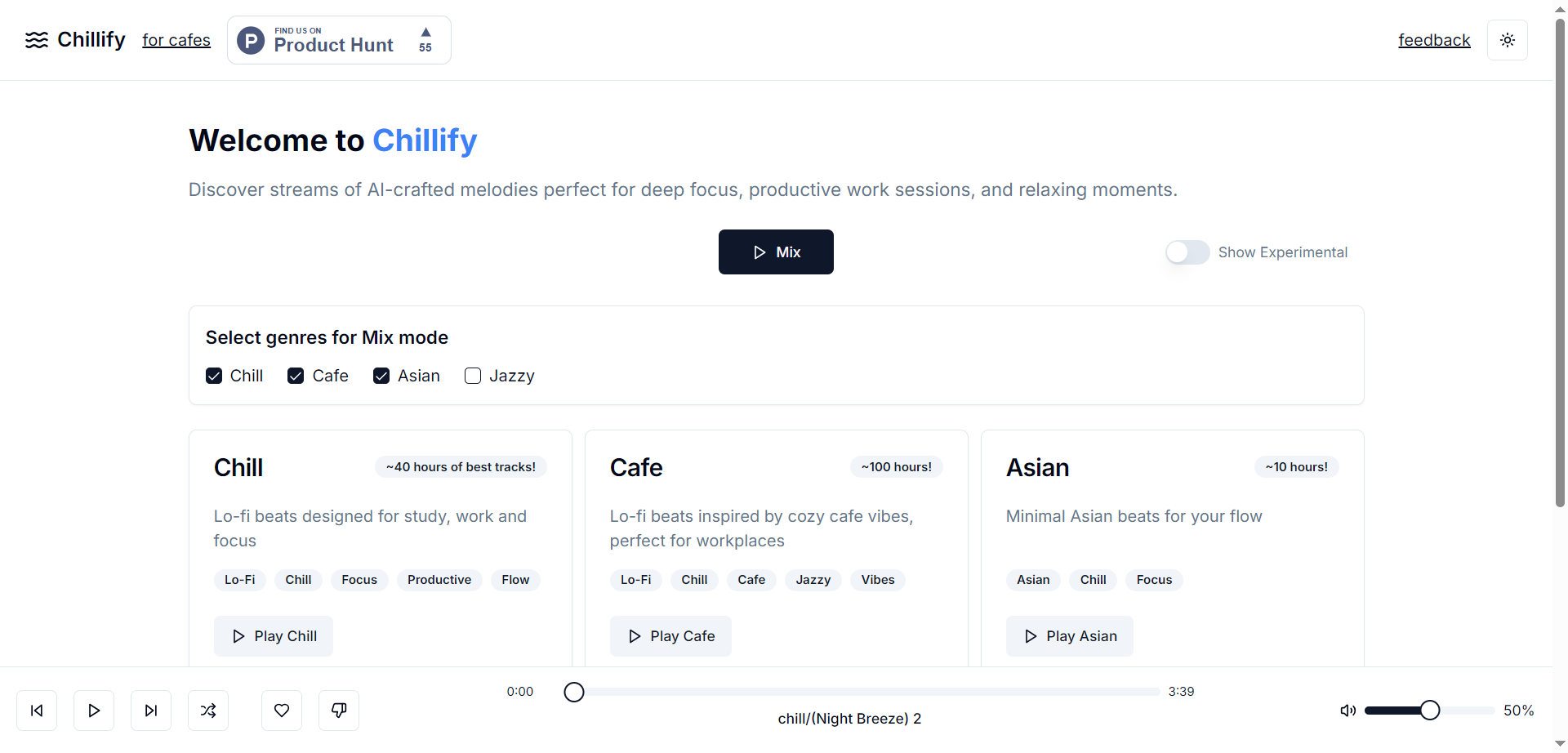The width and height of the screenshot is (1568, 753).
Task: Click the track progress slider handle
Action: 574,693
